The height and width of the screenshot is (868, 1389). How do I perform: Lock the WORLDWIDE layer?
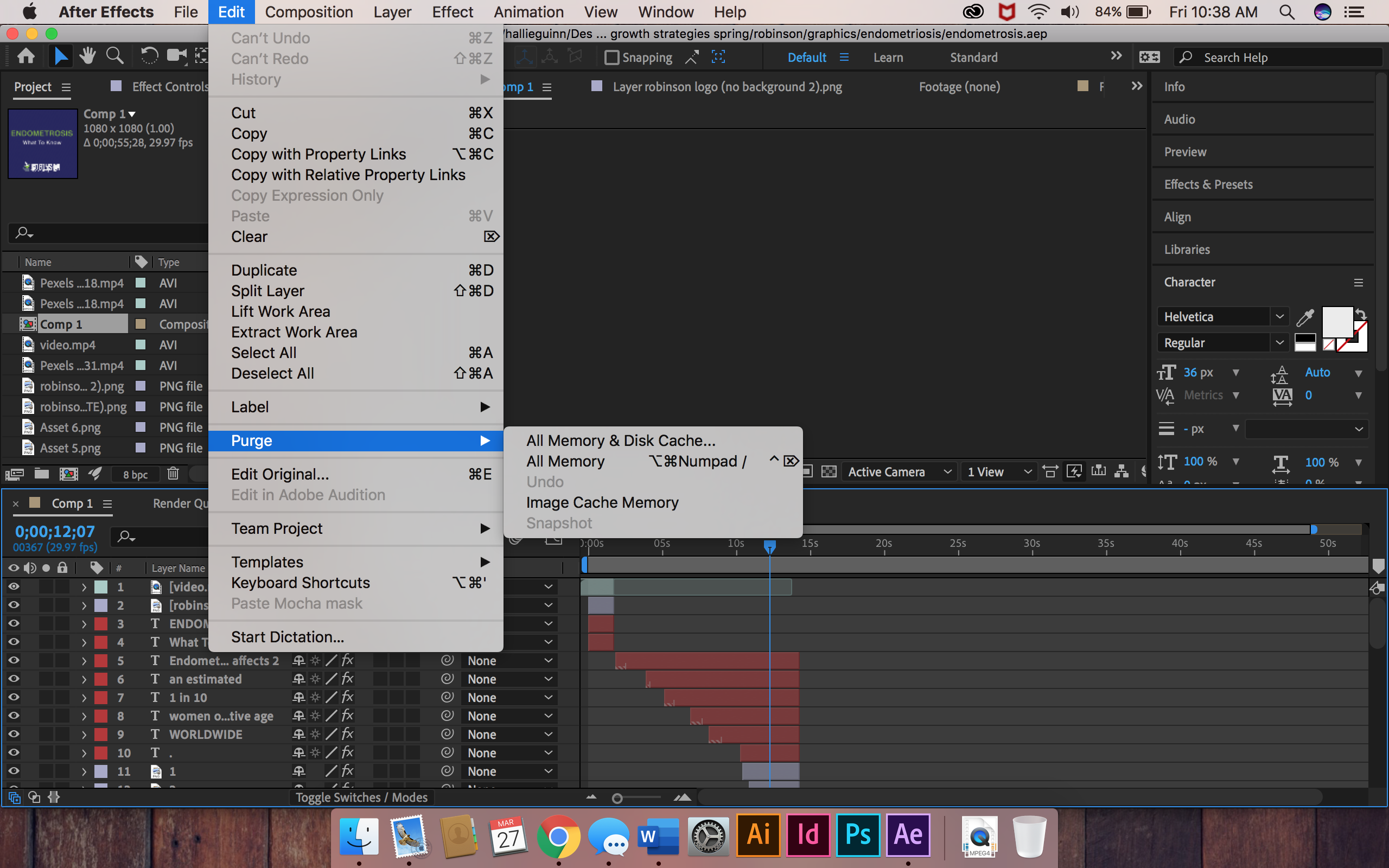tap(62, 734)
